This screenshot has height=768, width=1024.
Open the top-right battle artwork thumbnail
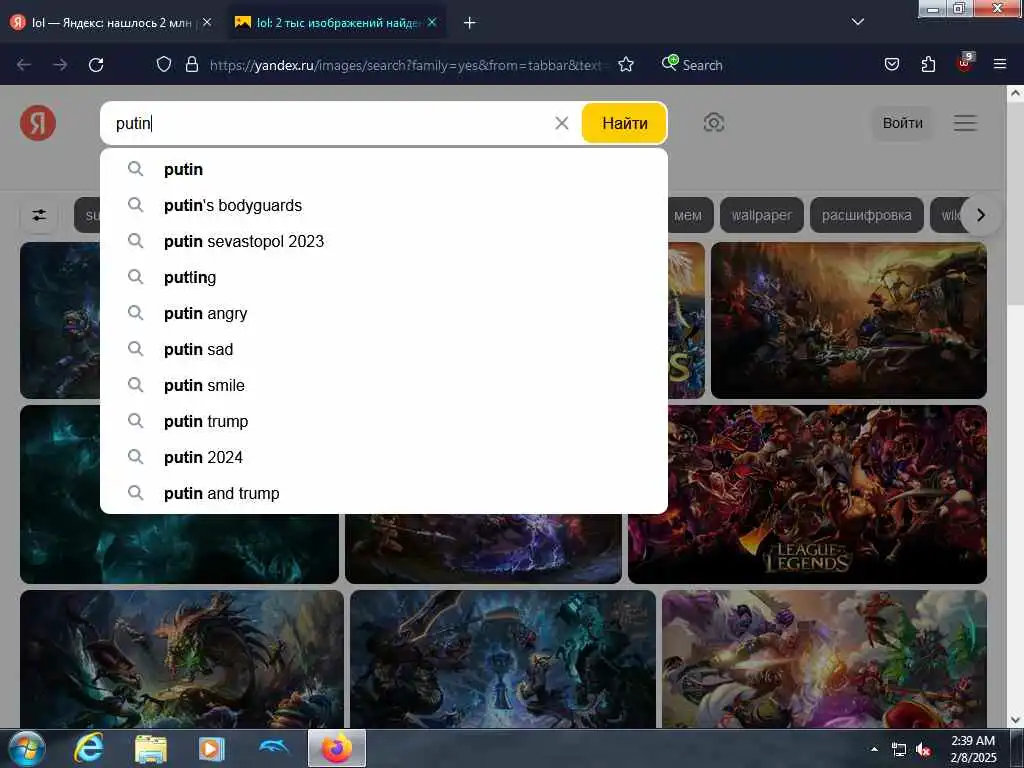848,320
